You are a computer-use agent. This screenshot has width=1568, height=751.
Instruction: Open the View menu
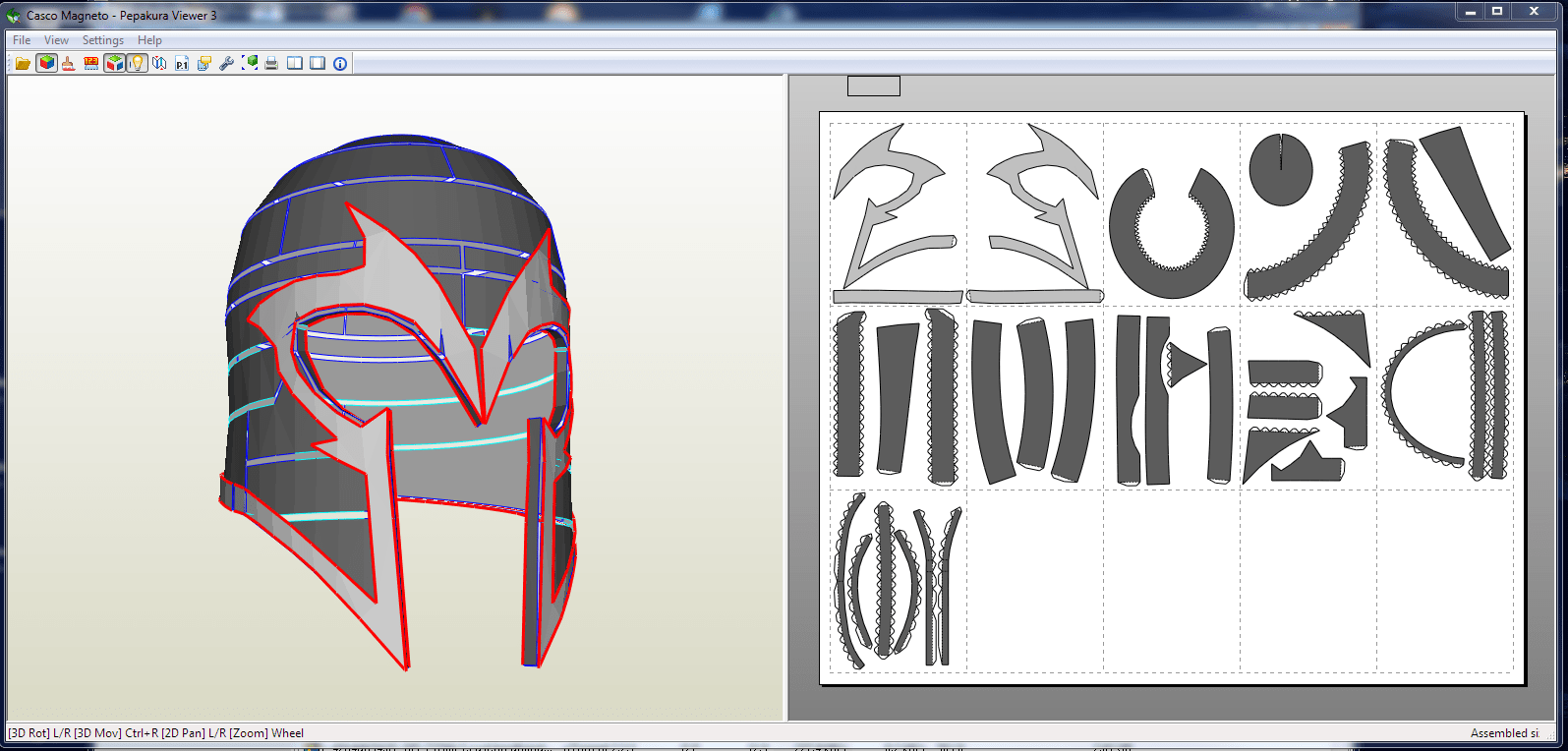coord(56,40)
